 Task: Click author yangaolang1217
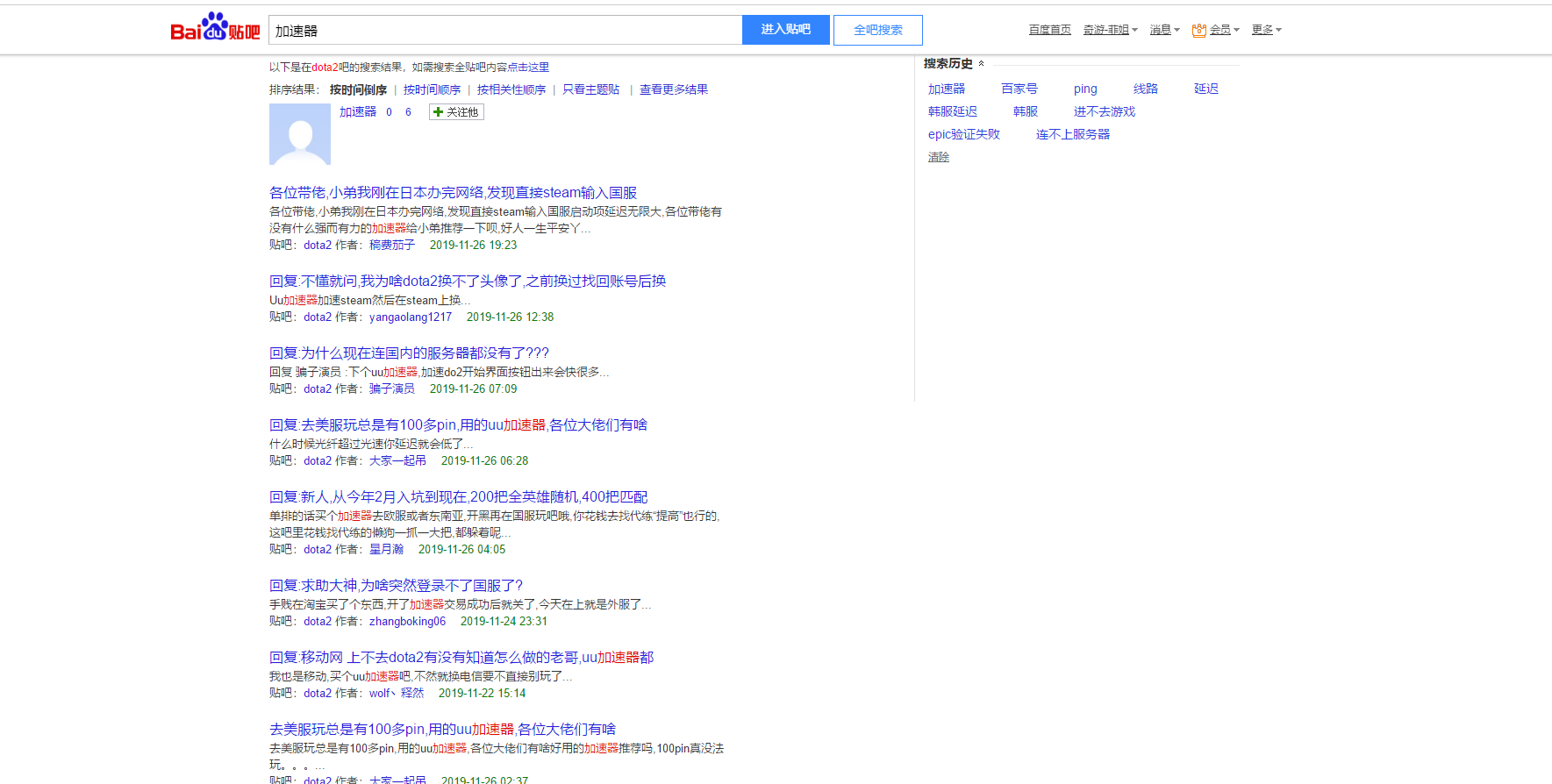click(411, 317)
